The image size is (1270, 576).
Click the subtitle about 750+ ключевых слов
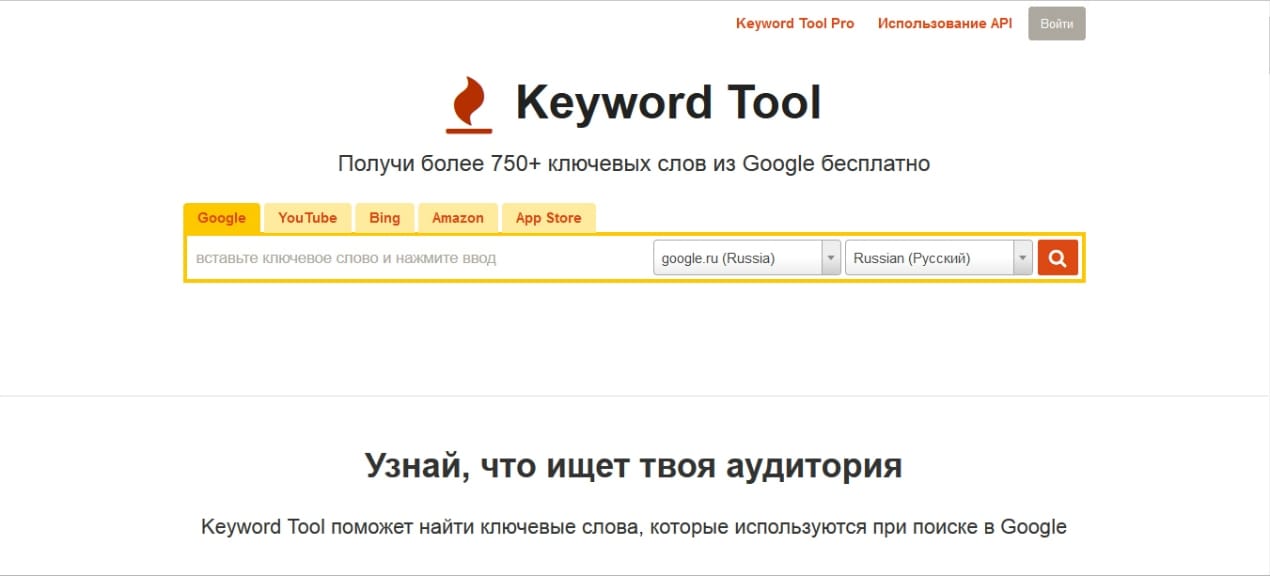[634, 163]
